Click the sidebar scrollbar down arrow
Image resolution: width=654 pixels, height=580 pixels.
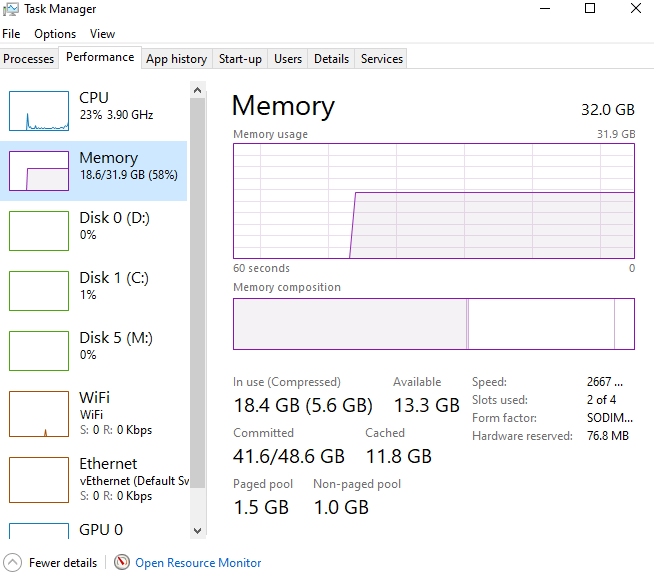pyautogui.click(x=196, y=530)
